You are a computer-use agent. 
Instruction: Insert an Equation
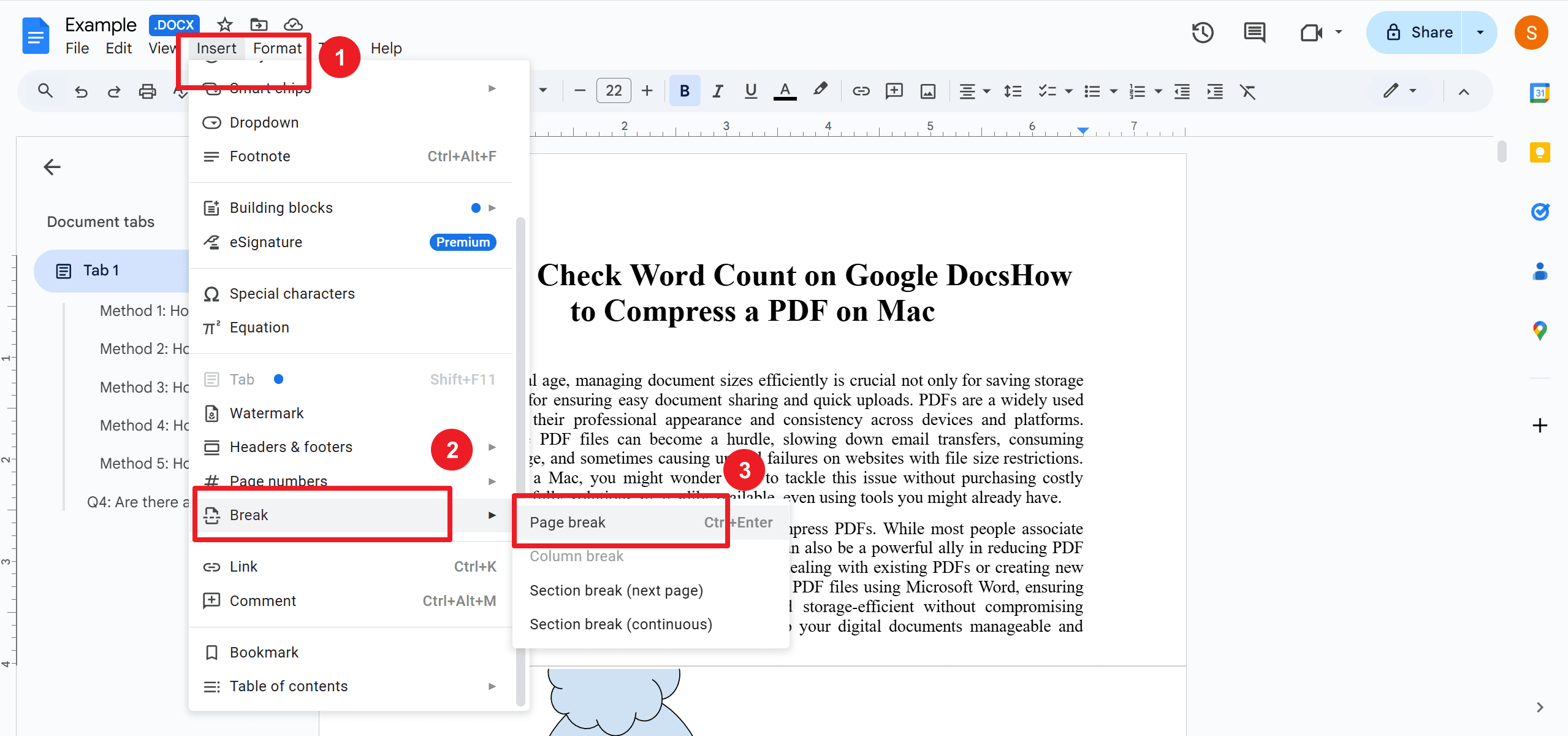click(351, 328)
